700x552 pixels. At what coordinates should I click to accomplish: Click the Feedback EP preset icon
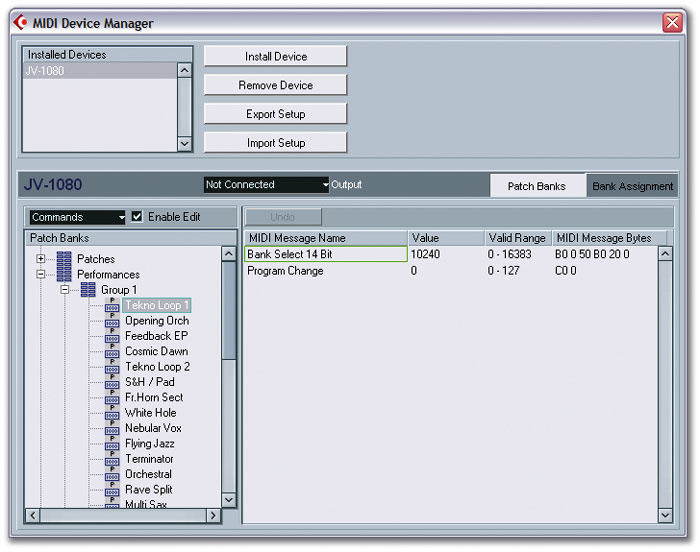click(112, 336)
